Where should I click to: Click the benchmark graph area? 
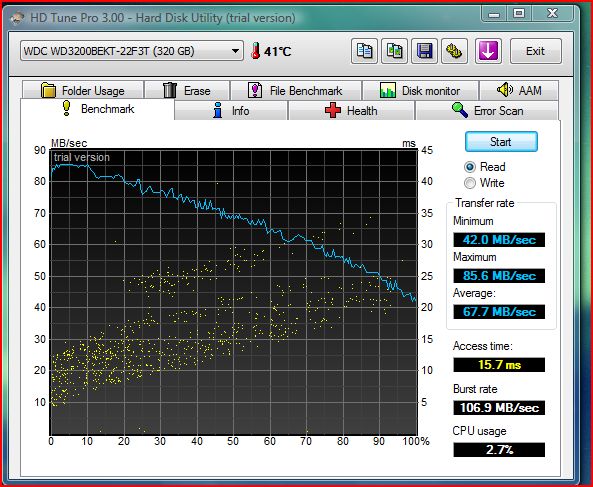click(234, 292)
